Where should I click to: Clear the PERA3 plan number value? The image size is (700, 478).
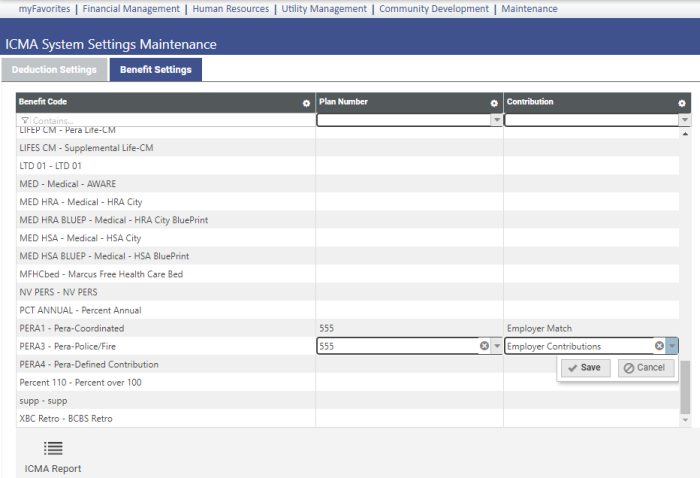click(x=484, y=346)
